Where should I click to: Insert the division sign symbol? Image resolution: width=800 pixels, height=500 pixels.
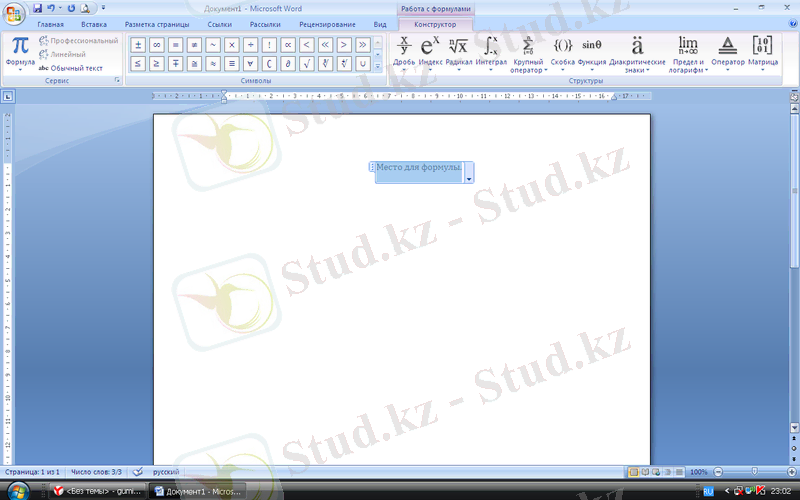pos(251,45)
